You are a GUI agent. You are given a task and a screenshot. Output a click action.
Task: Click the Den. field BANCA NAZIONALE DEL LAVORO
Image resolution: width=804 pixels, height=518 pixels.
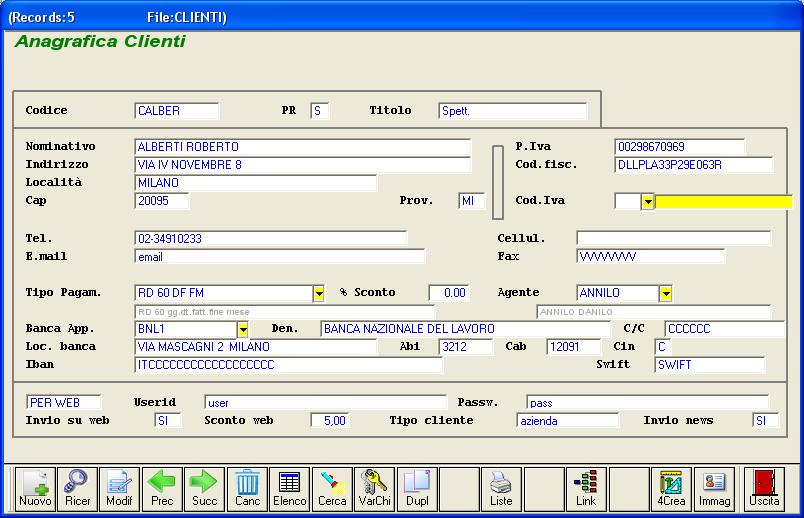point(466,329)
